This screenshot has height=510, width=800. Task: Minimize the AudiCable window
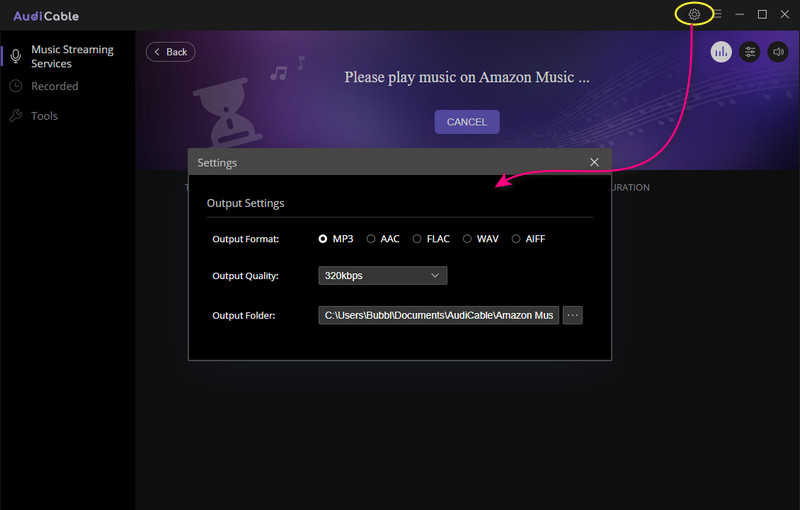tap(739, 14)
